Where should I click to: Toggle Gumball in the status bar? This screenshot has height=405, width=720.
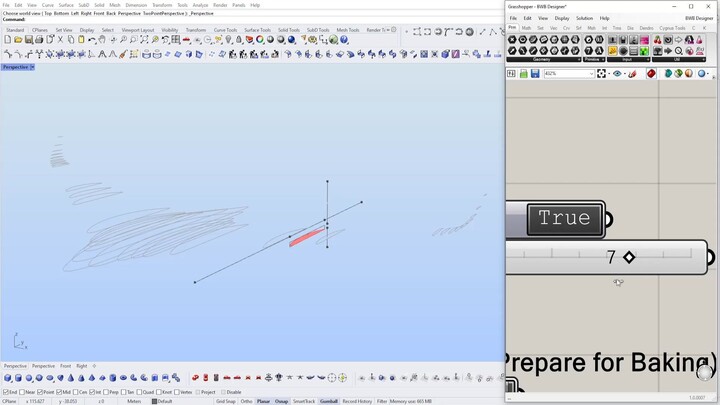pos(329,401)
